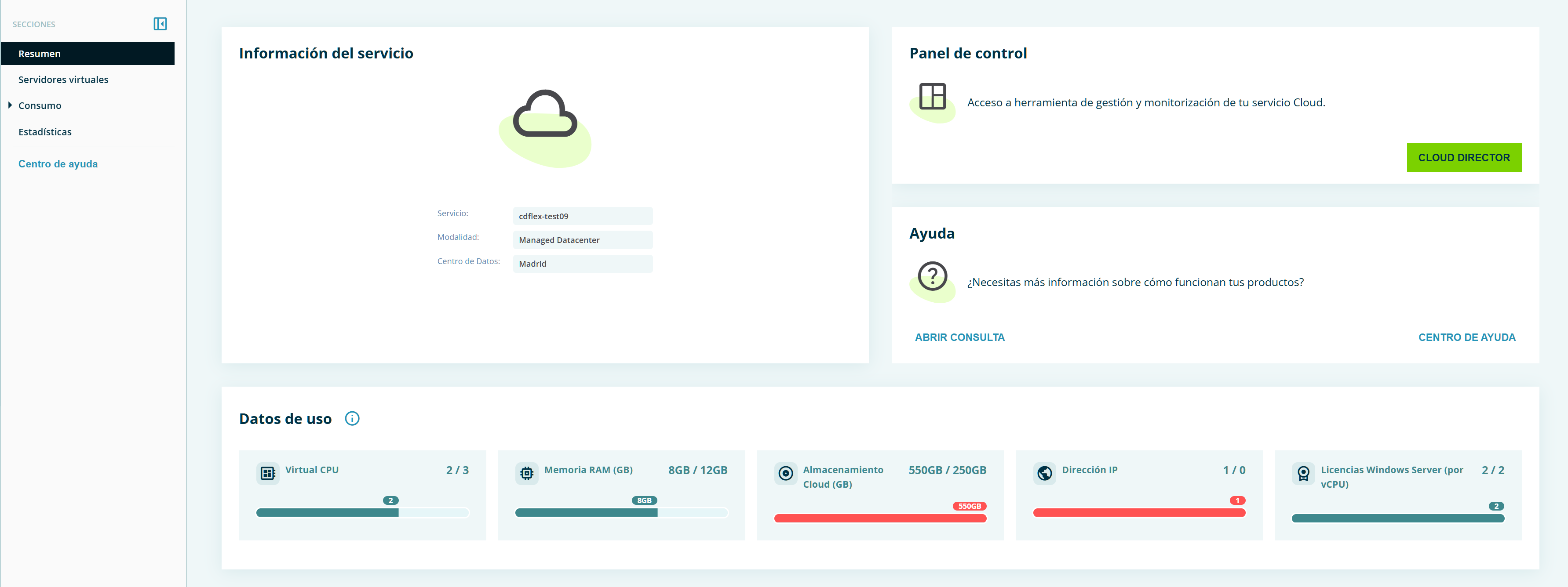Click the Almacenamiento Cloud disc icon

785,473
